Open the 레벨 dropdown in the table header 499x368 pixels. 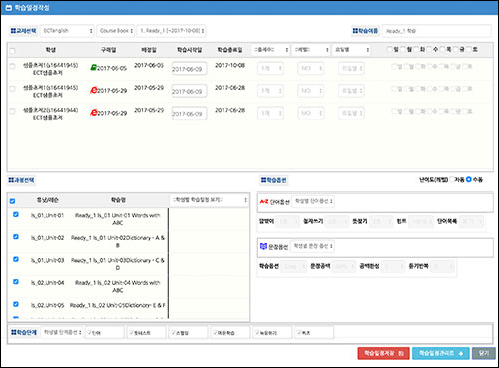(311, 50)
